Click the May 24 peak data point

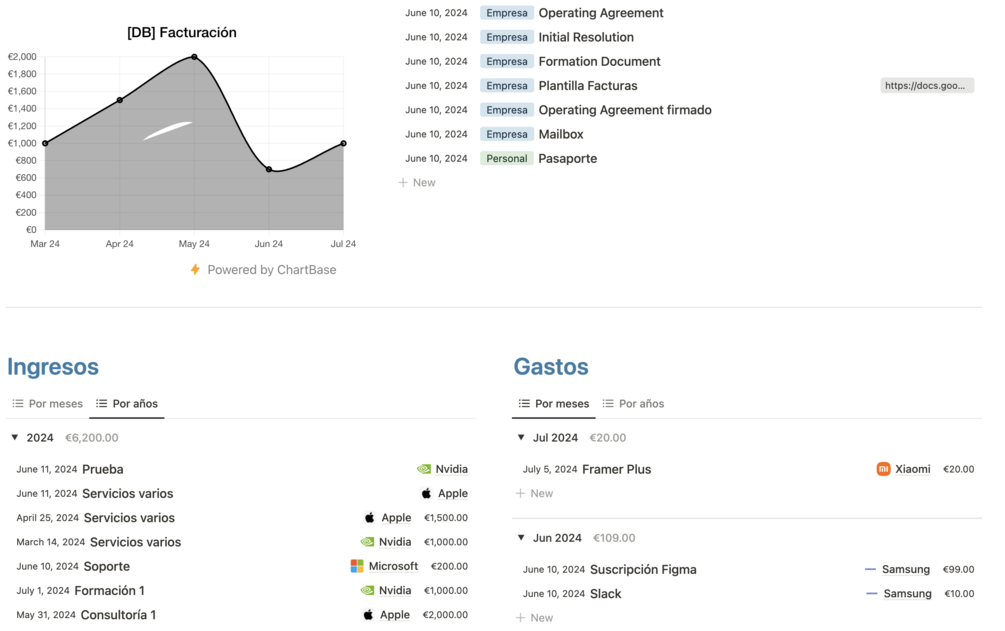tap(194, 57)
